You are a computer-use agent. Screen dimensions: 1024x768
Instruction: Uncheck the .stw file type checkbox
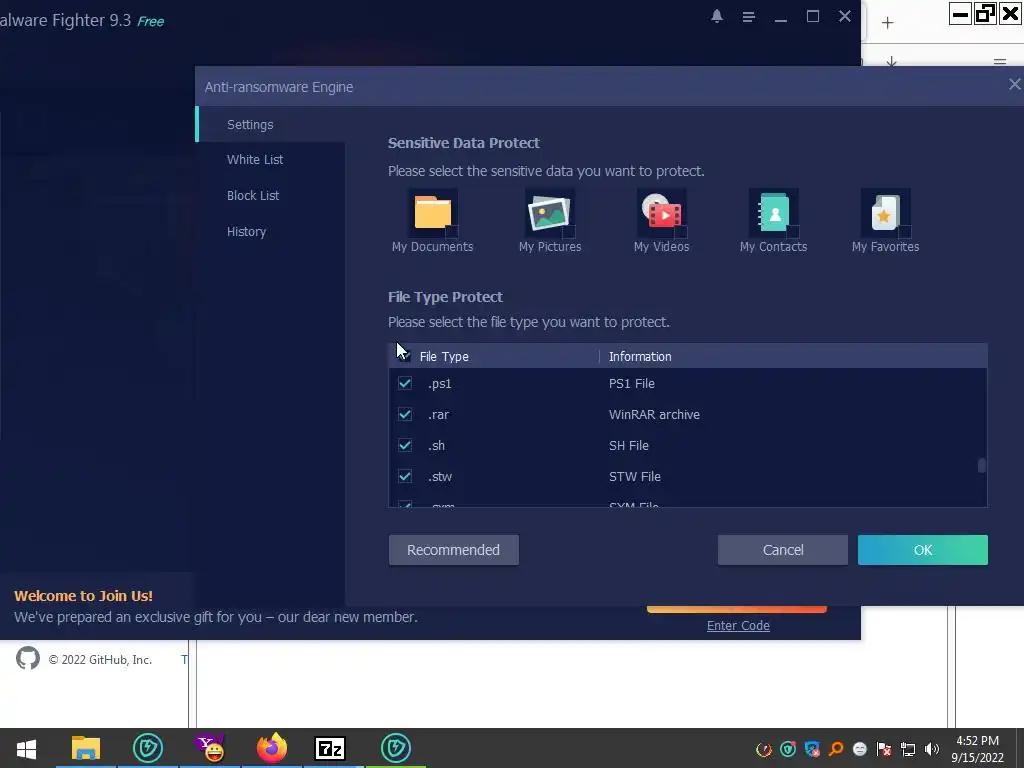405,476
